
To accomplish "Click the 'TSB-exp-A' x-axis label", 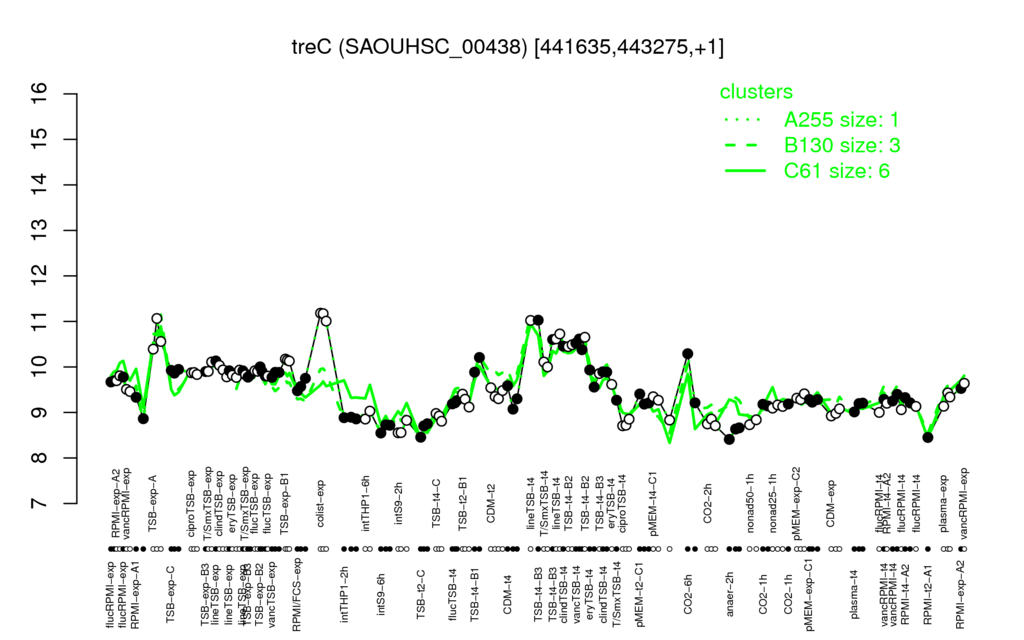I will (x=153, y=503).
